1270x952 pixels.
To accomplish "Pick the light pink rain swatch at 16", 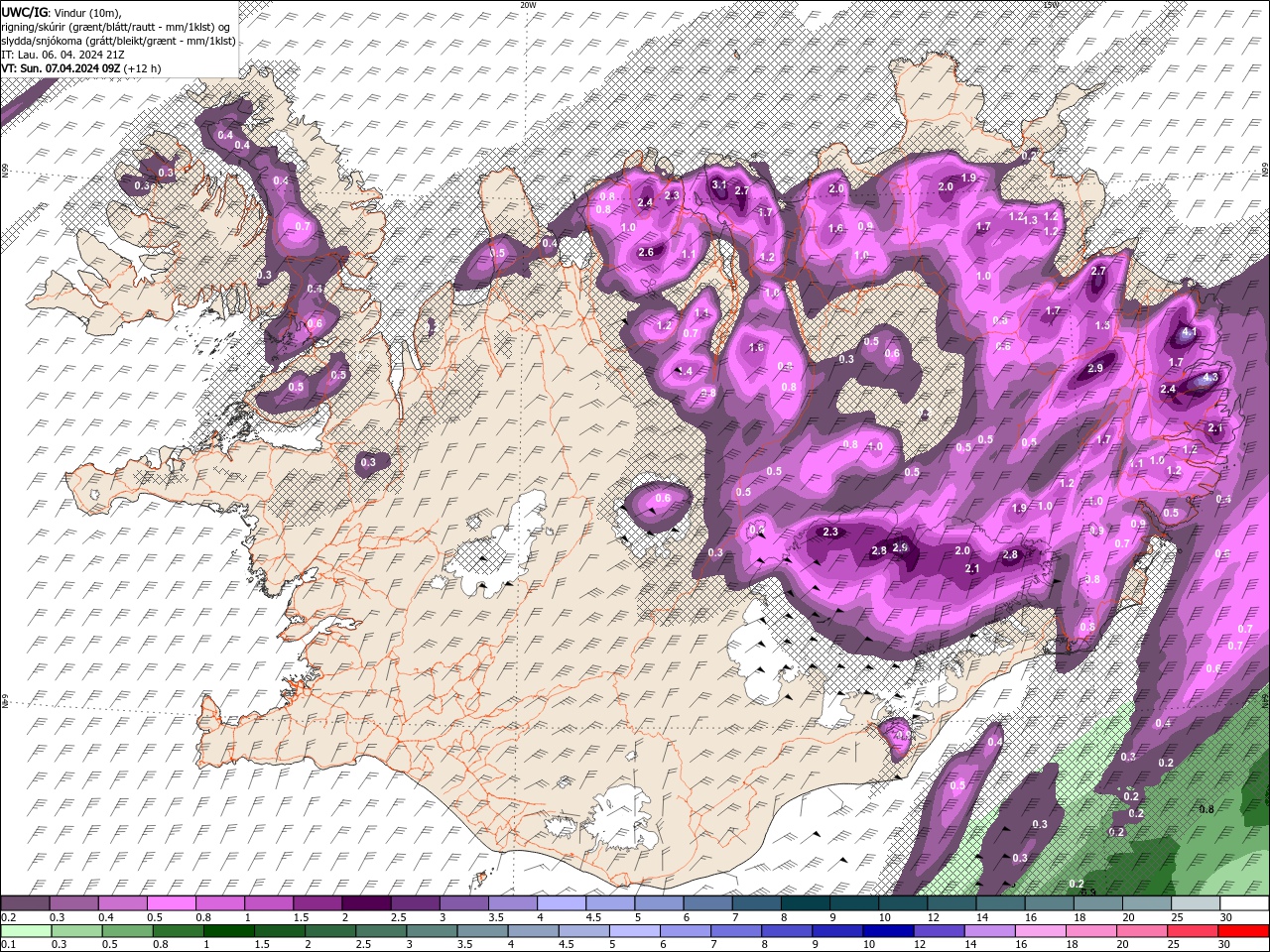I will (1041, 930).
